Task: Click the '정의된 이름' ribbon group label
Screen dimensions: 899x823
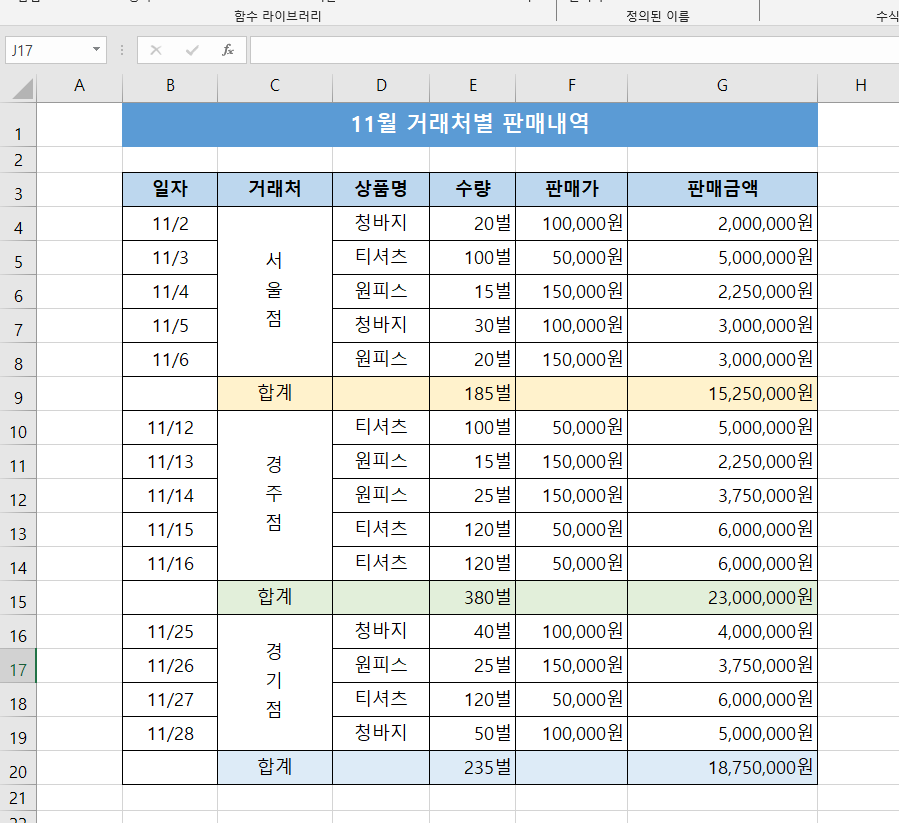Action: [658, 16]
